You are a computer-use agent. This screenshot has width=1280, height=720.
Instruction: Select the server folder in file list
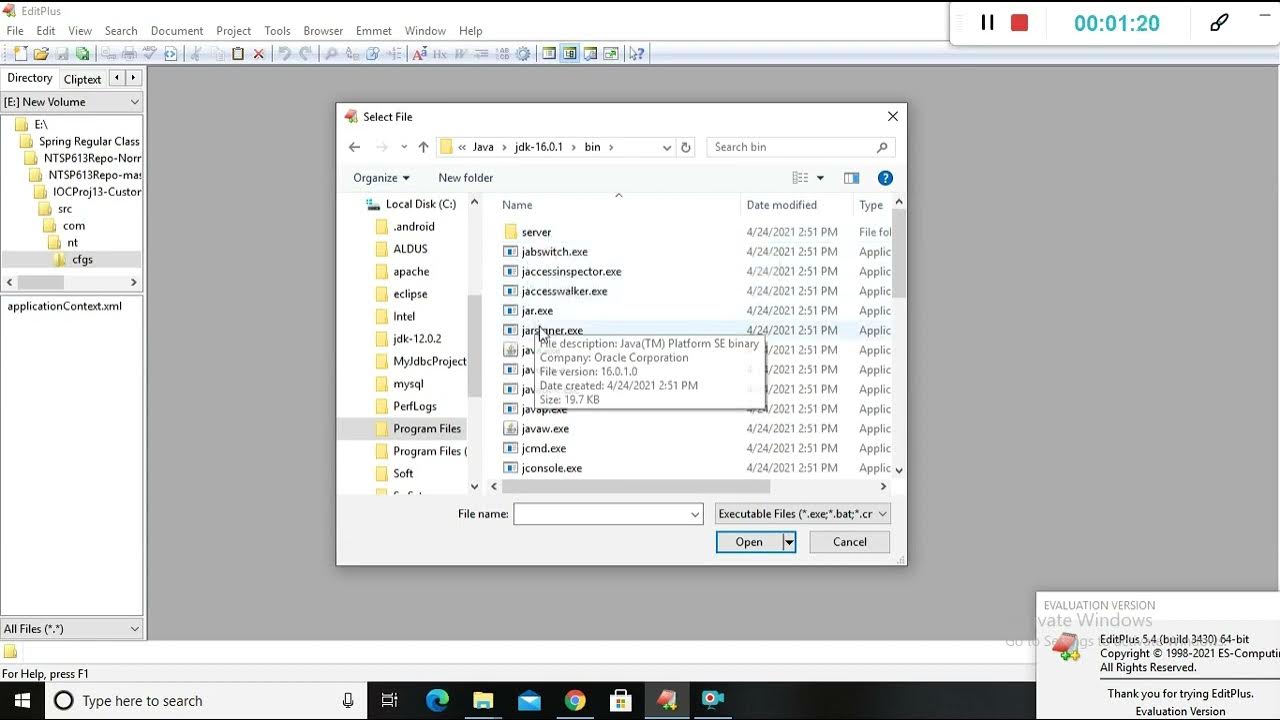(x=536, y=232)
